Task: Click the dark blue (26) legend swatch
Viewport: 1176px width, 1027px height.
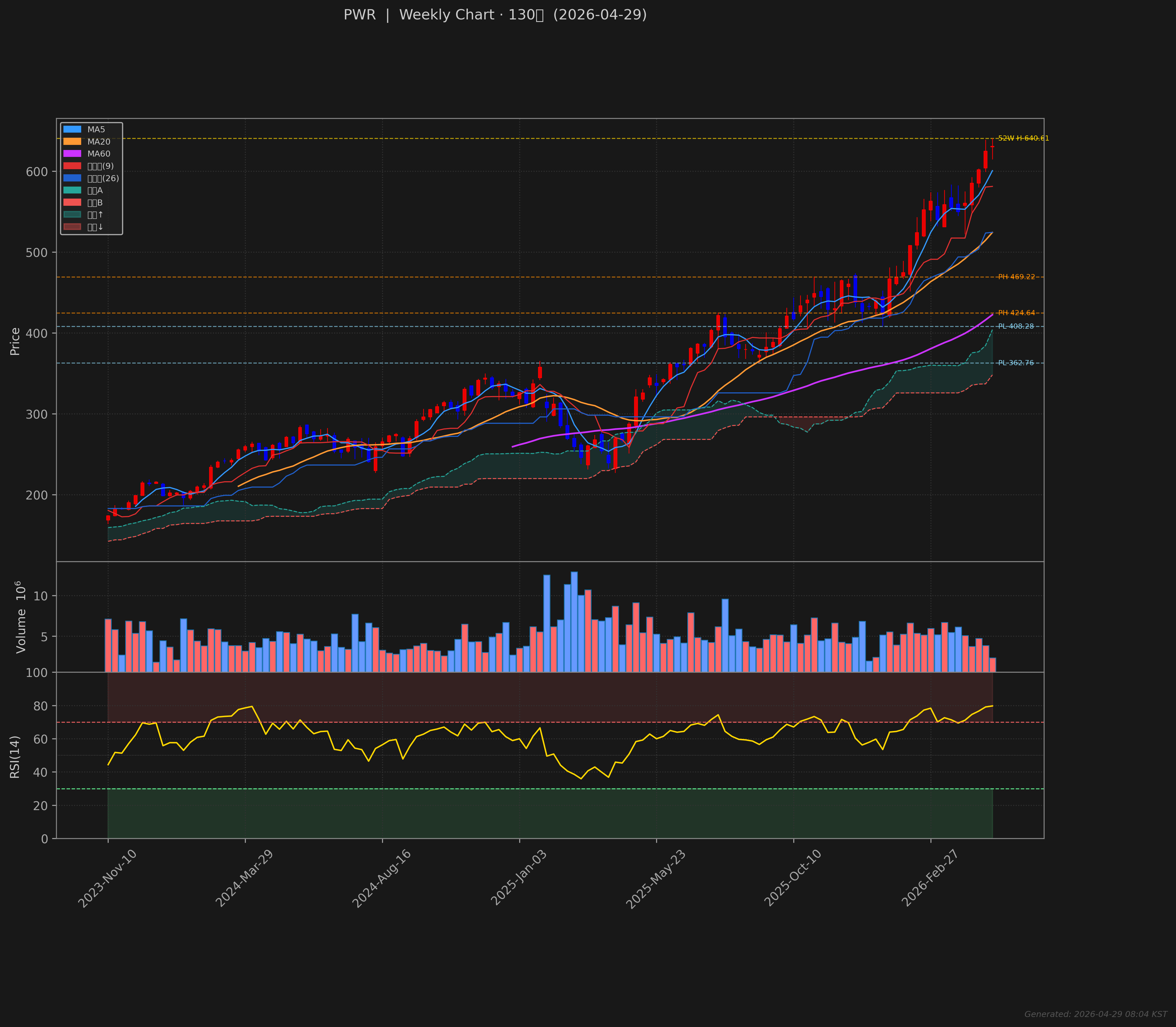Action: point(72,178)
